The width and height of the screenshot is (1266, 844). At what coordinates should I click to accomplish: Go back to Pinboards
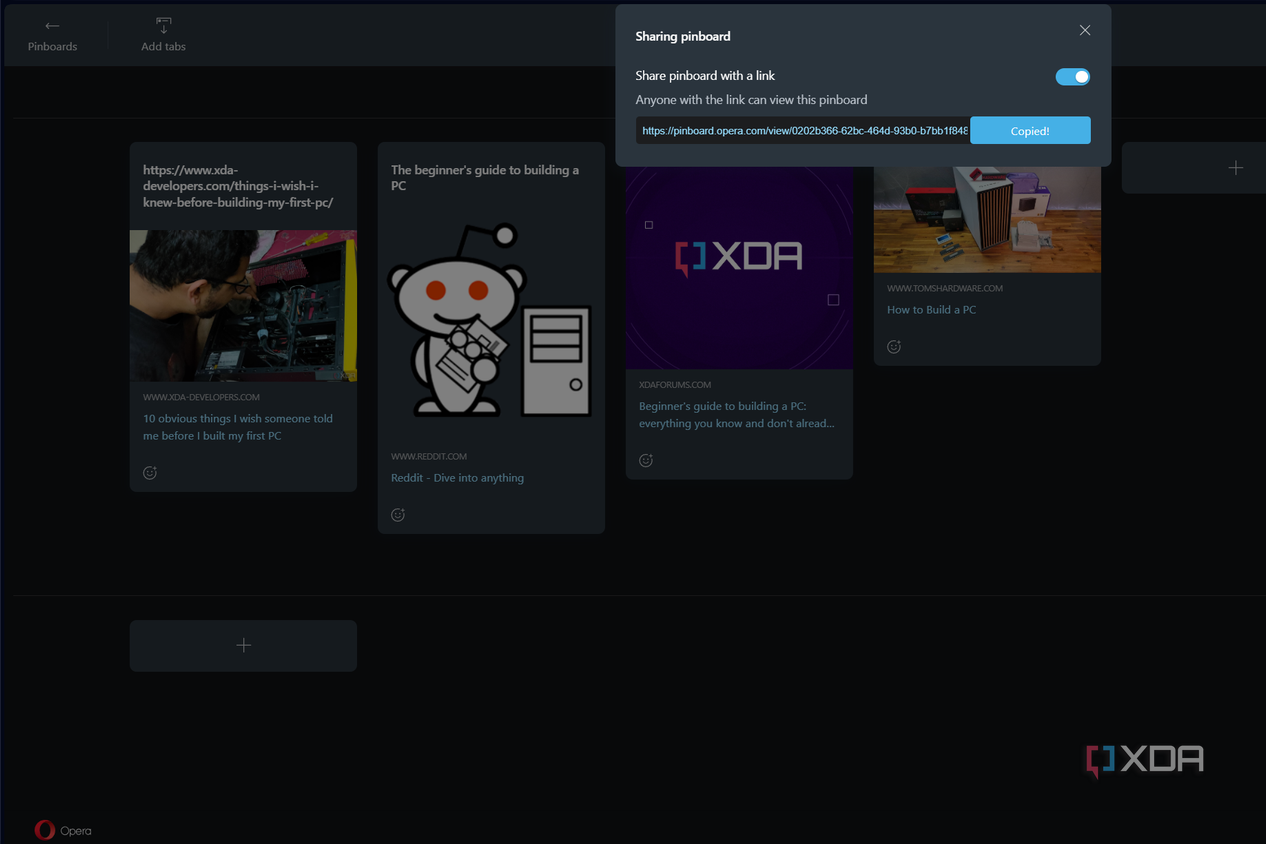coord(52,35)
